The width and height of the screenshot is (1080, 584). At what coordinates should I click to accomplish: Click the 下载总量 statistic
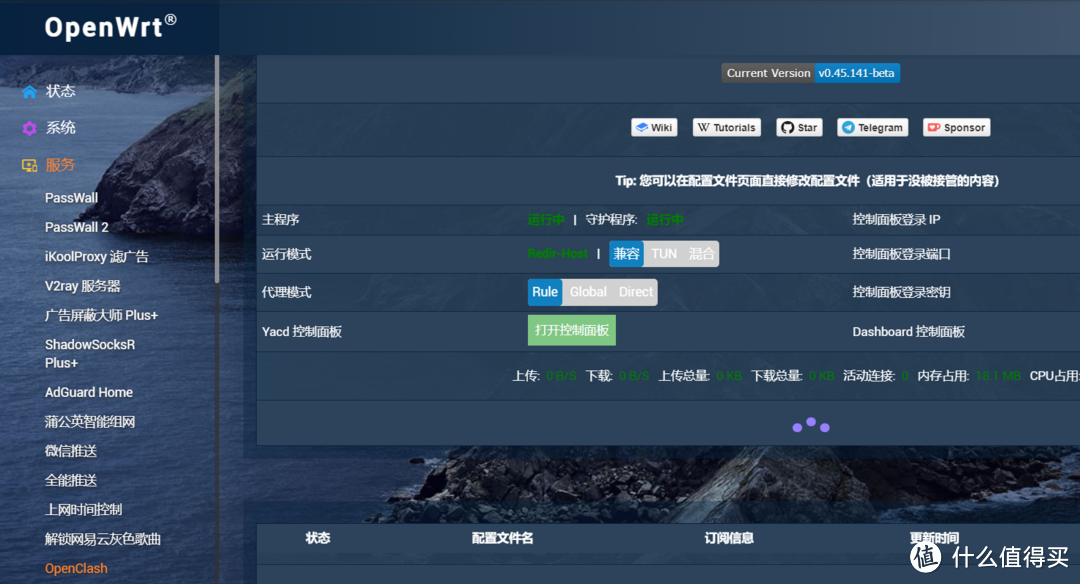click(792, 376)
